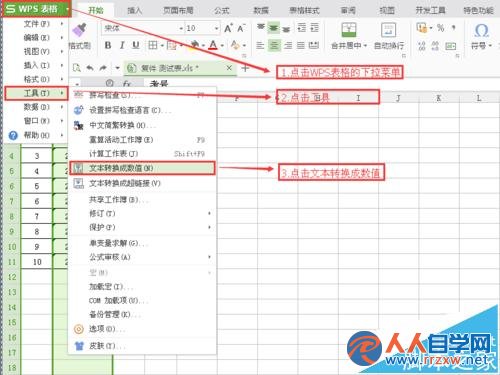Click the fx insert function button
Viewport: 500px width, 375px height.
(127, 83)
